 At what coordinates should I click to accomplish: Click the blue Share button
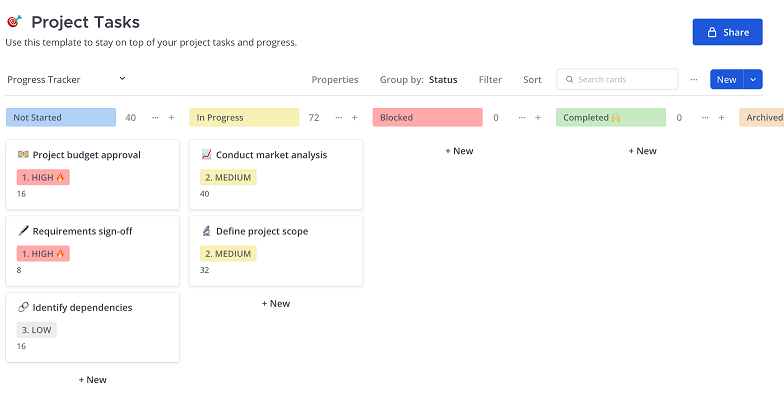(x=727, y=32)
